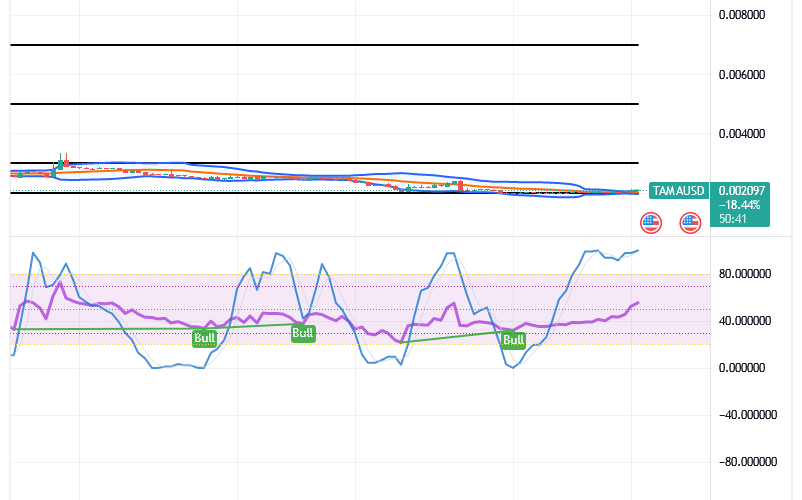Click the -18.44% change value
The height and width of the screenshot is (500, 802).
(739, 205)
